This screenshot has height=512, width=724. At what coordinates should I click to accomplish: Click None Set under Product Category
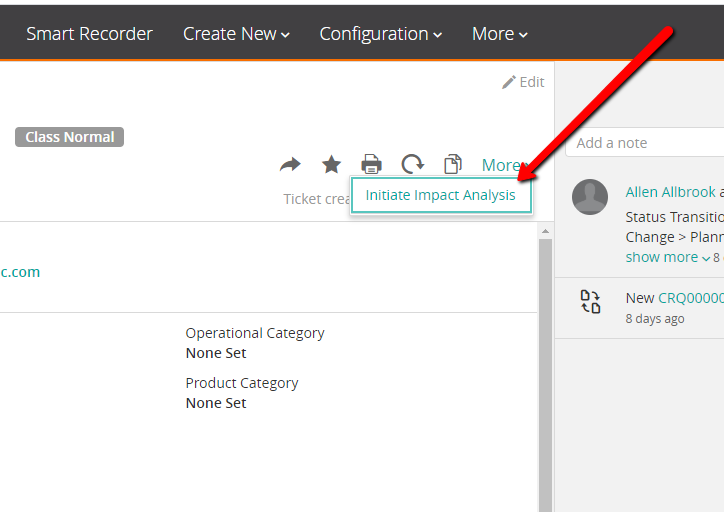click(216, 403)
